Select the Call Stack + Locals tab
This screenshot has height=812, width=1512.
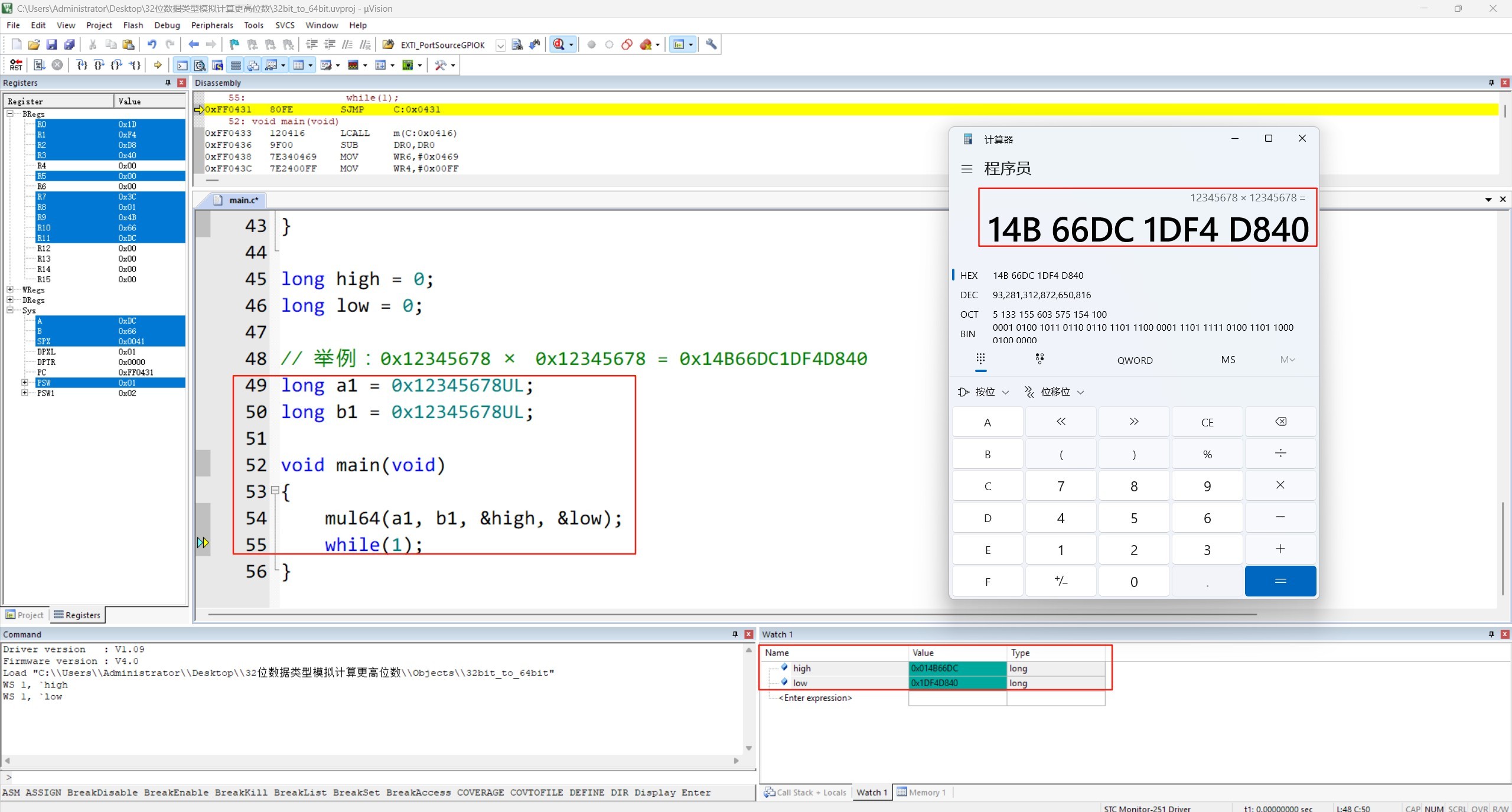[806, 793]
